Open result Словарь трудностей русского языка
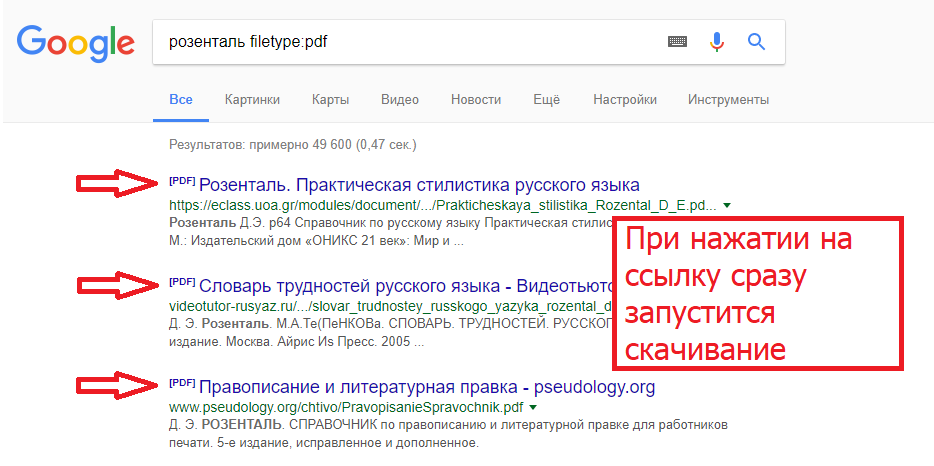The image size is (934, 466). click(406, 286)
